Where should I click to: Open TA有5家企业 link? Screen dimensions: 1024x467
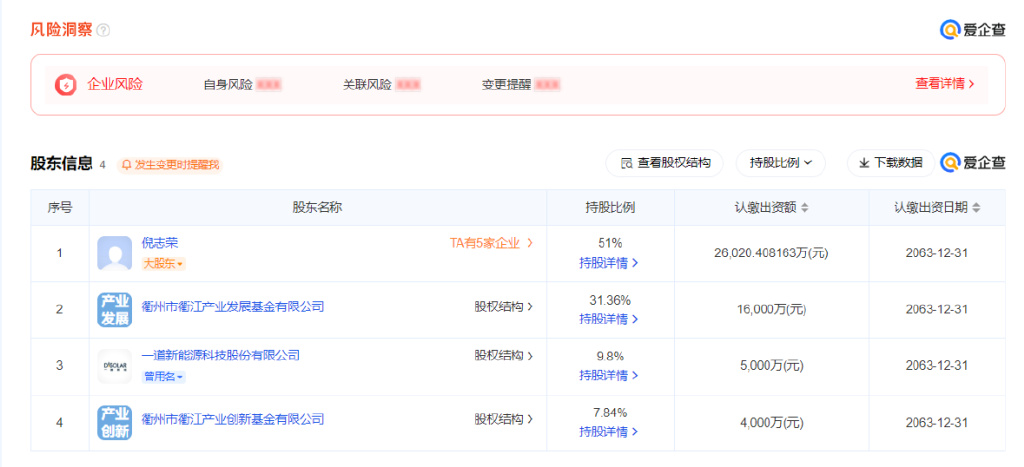tap(491, 244)
